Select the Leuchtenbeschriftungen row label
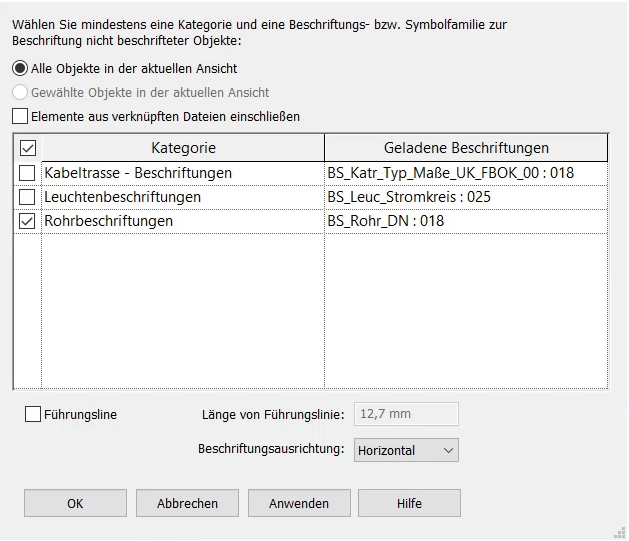 click(122, 197)
